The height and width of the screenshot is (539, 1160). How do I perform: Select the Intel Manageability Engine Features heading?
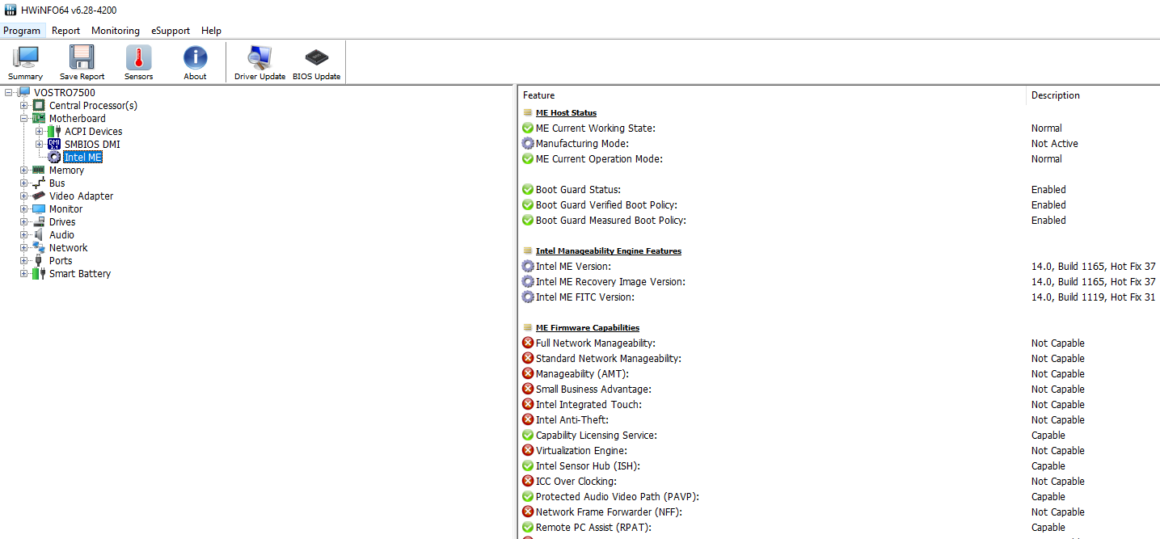608,251
